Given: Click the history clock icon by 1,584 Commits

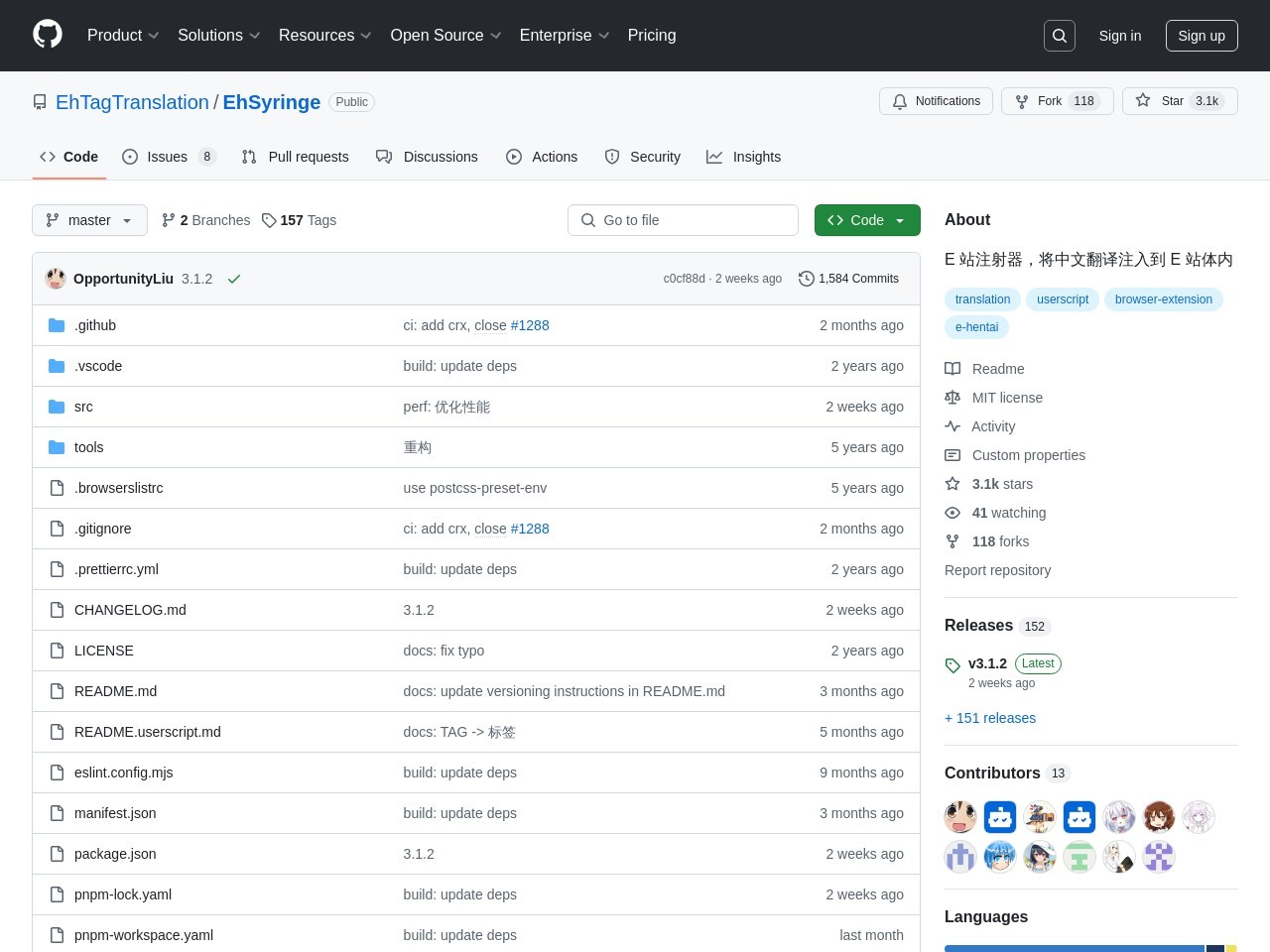Looking at the screenshot, I should (x=807, y=279).
